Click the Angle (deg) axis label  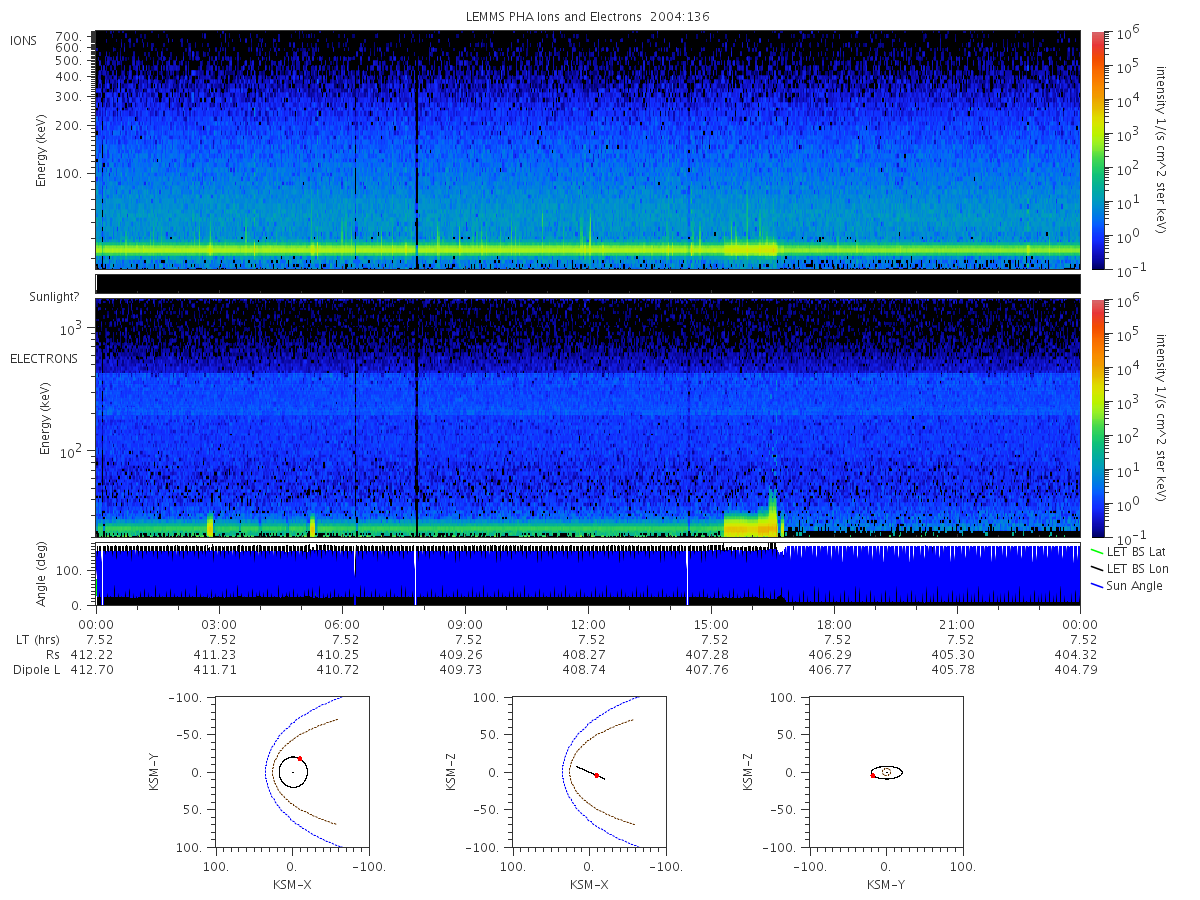pos(41,576)
